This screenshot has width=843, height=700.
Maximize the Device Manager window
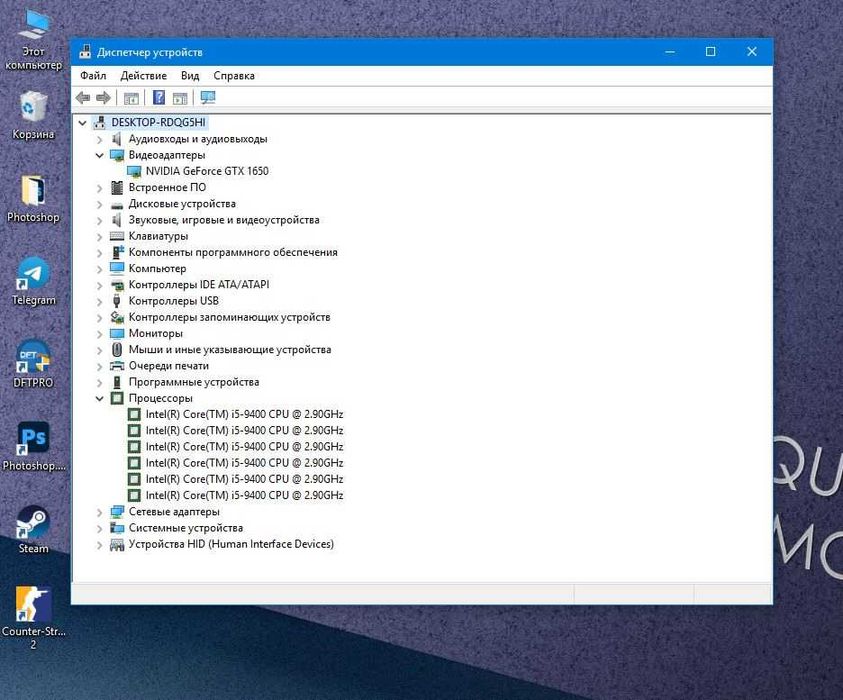pyautogui.click(x=710, y=52)
